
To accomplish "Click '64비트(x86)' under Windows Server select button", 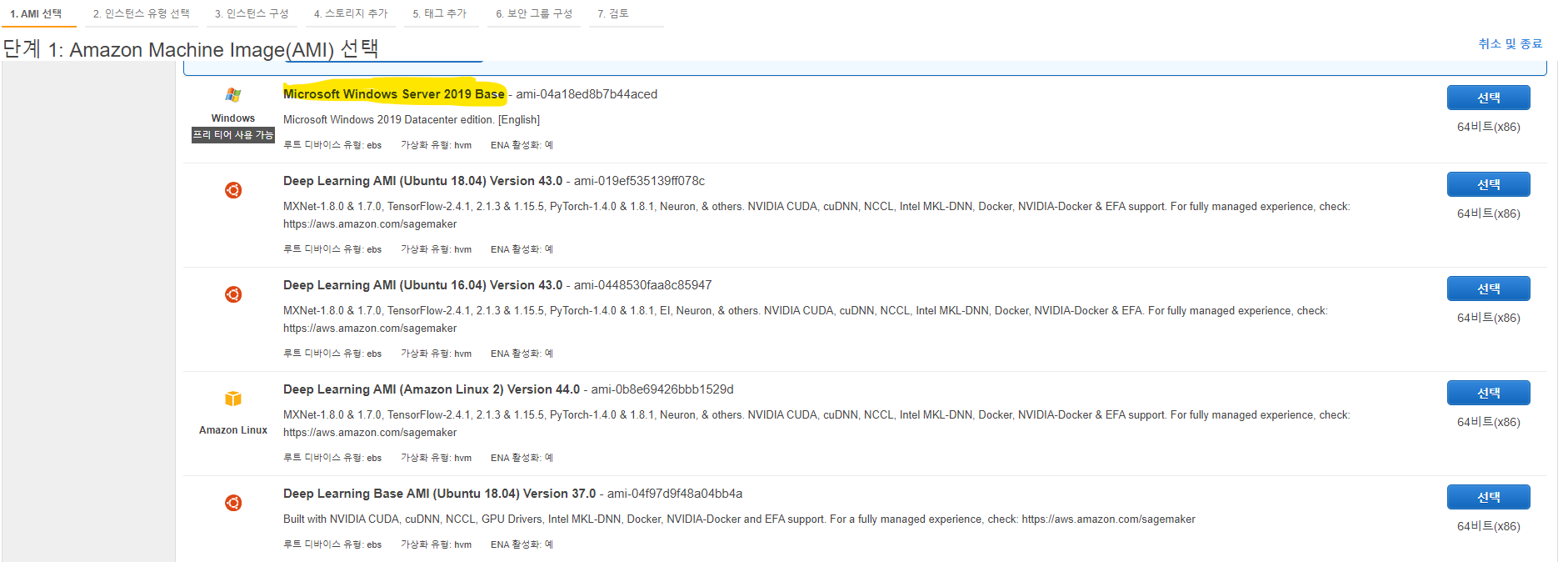I will pyautogui.click(x=1489, y=127).
